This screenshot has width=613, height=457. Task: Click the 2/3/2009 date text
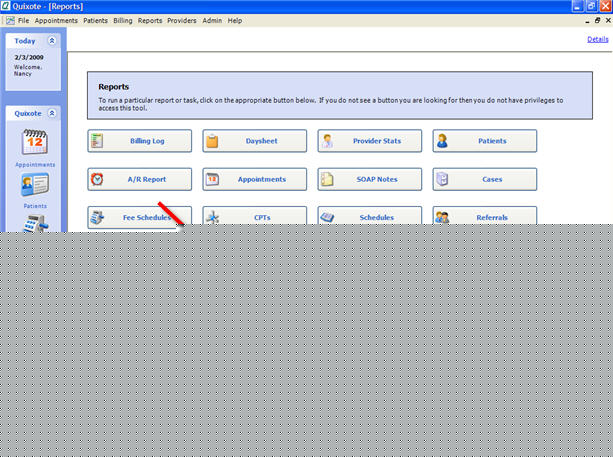[29, 57]
